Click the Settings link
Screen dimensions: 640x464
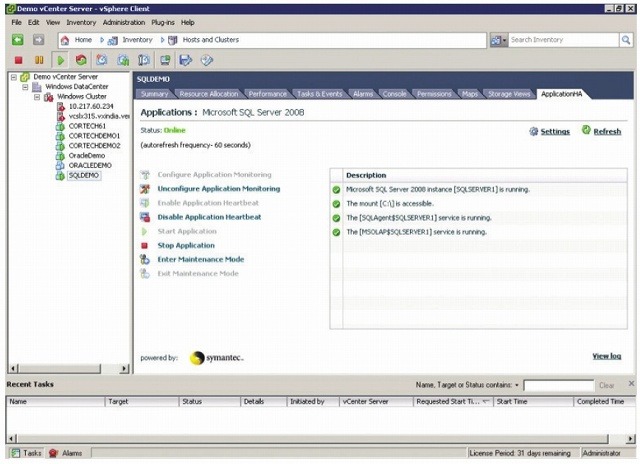point(555,131)
